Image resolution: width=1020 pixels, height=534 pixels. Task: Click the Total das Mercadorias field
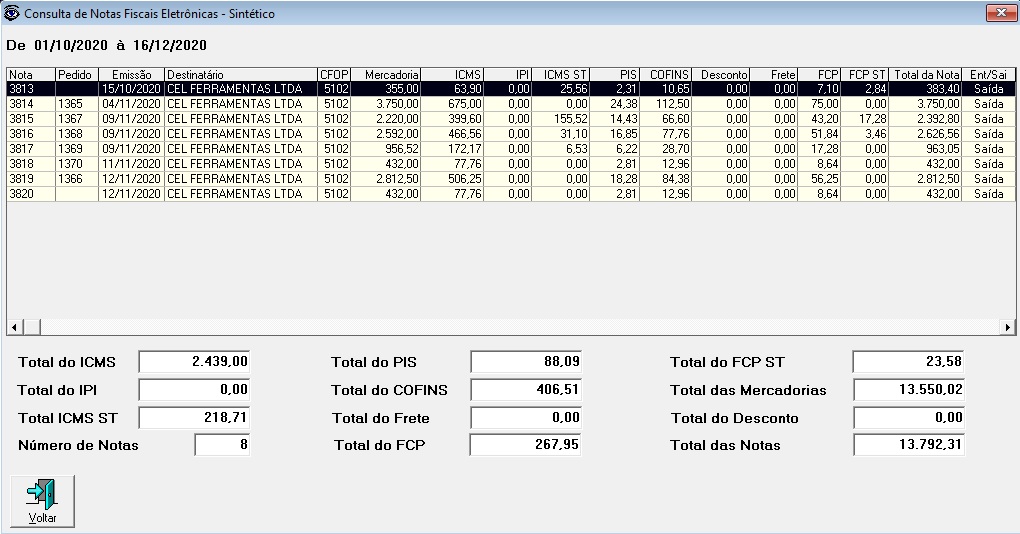click(x=908, y=390)
